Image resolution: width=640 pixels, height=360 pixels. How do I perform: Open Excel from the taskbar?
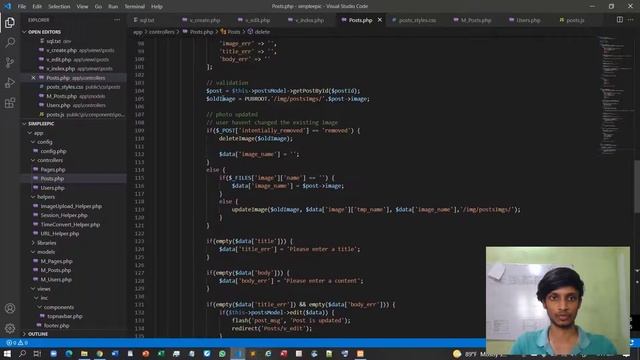pyautogui.click(x=161, y=353)
